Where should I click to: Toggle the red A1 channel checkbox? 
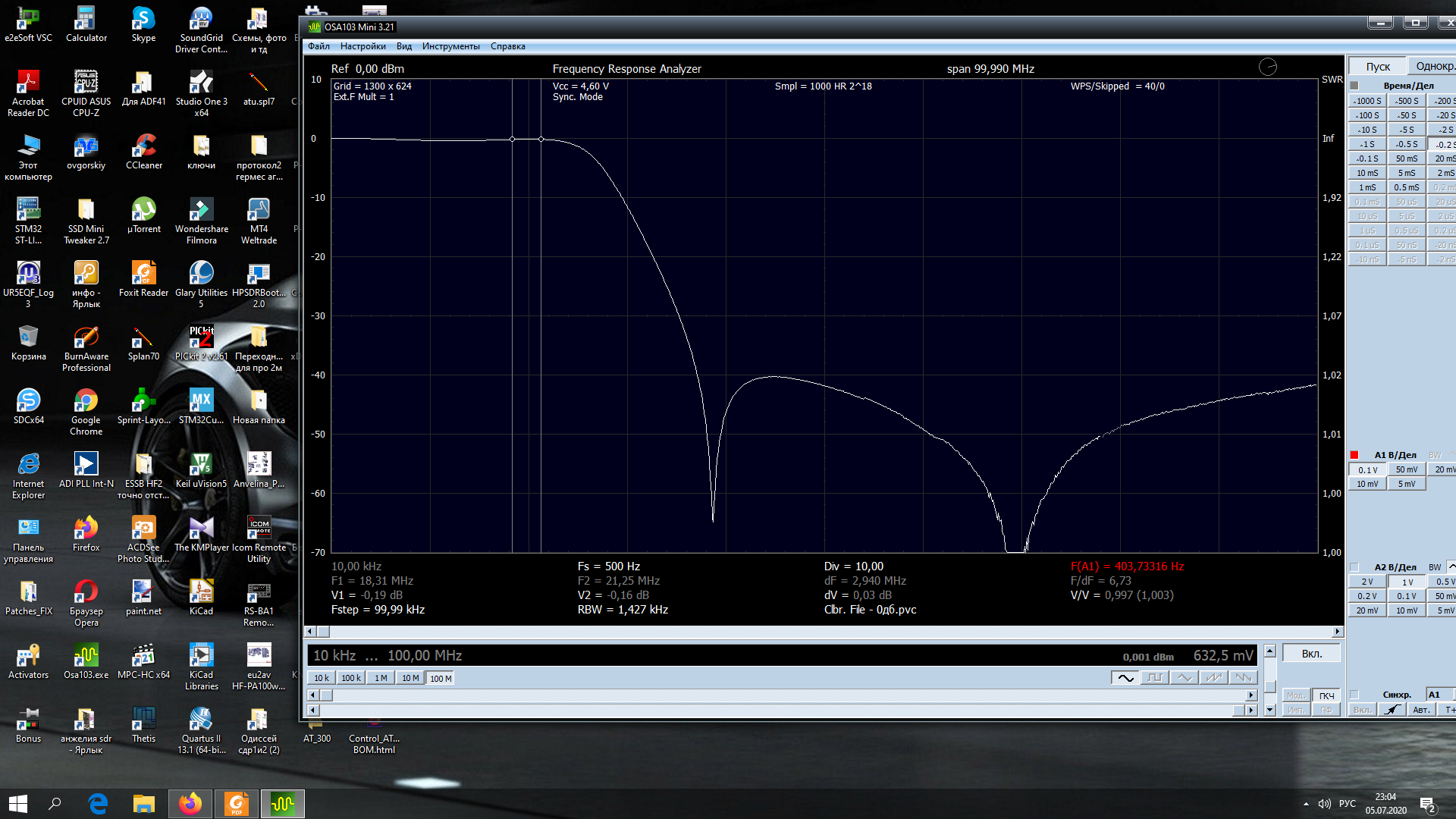coord(1354,455)
